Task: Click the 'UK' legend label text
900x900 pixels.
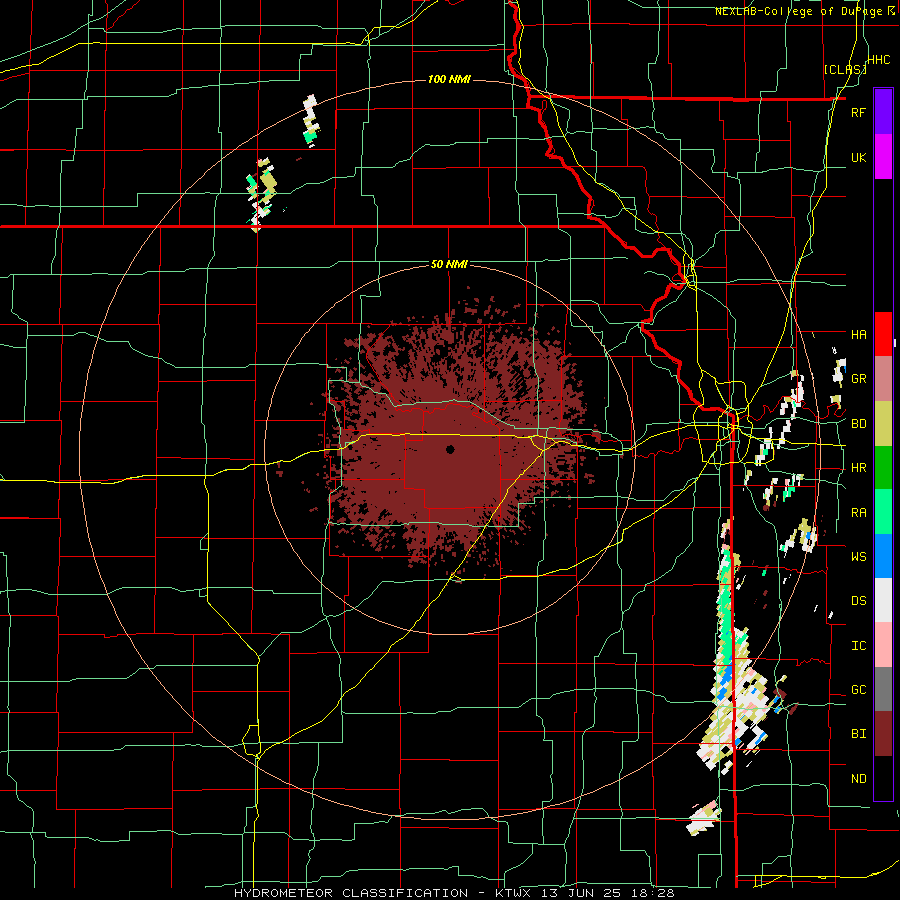Action: 858,157
